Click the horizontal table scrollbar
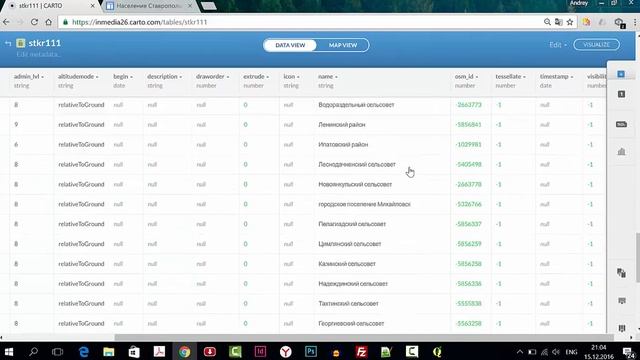The image size is (640, 360). [364, 338]
